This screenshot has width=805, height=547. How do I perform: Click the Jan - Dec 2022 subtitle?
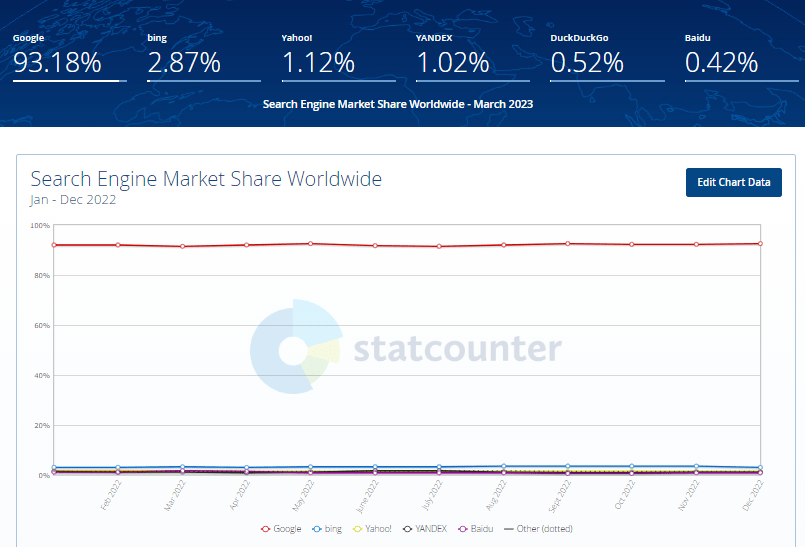[73, 199]
